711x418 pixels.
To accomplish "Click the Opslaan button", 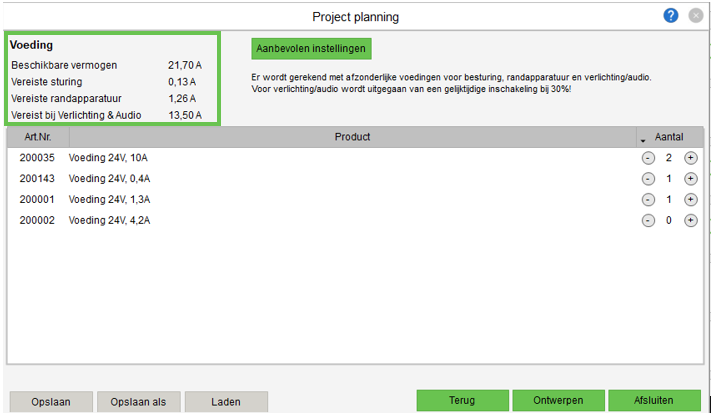I will click(x=49, y=402).
